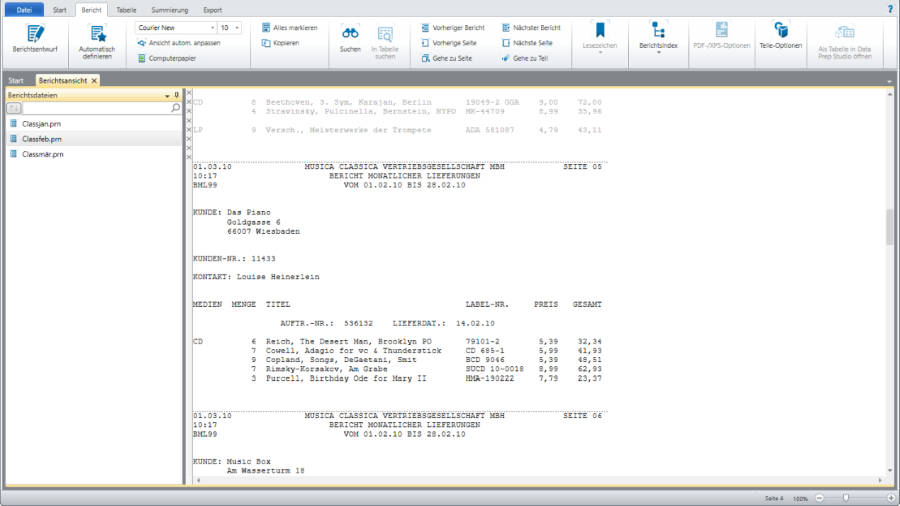Click the zoom slider handle
Screen dimensions: 900x506
pyautogui.click(x=845, y=498)
